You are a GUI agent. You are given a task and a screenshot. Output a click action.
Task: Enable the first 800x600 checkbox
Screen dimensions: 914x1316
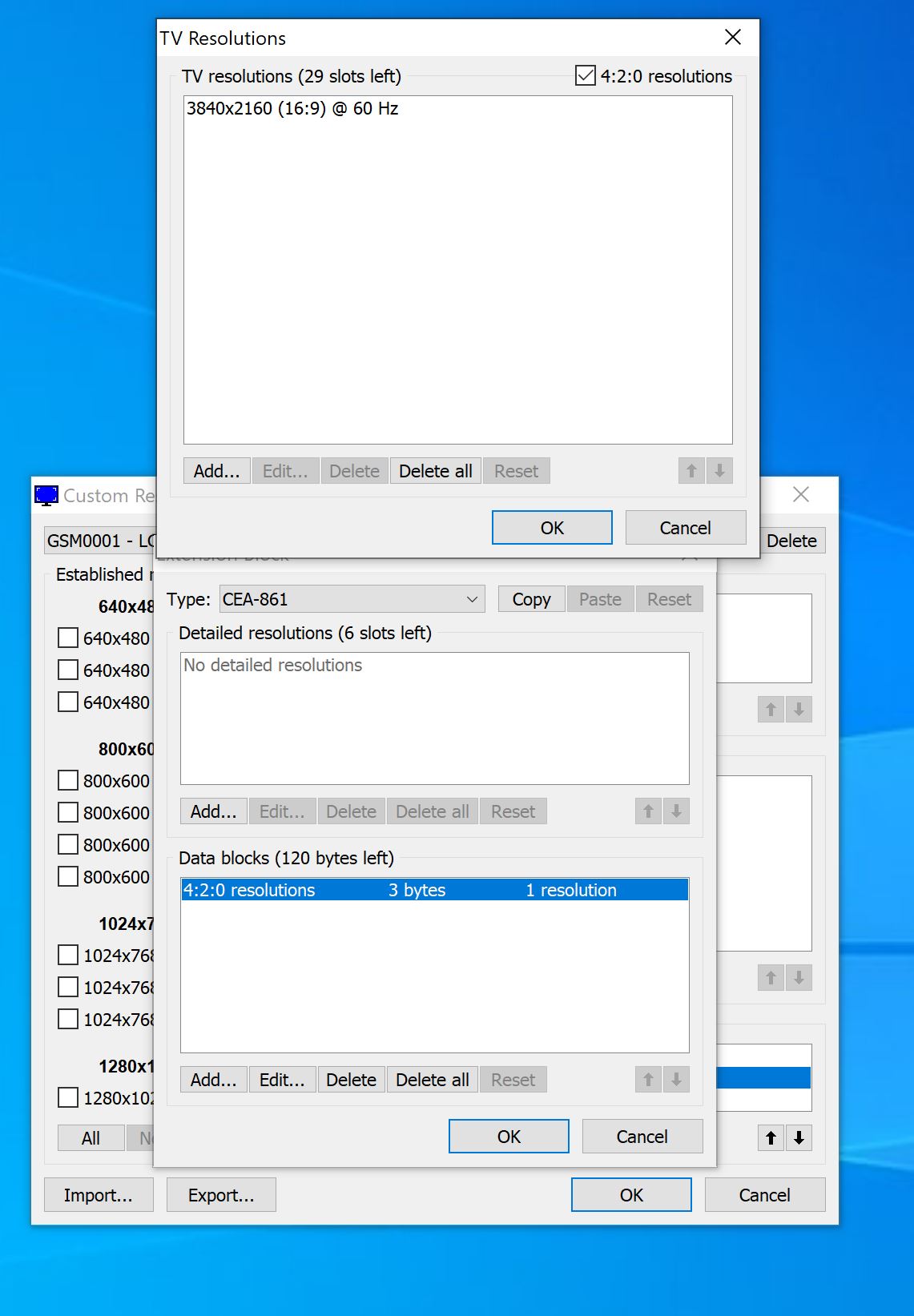68,781
